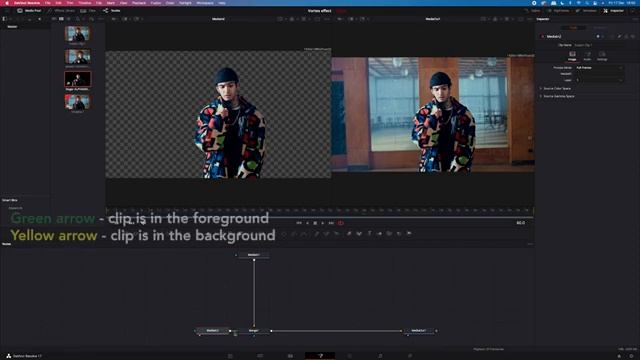The height and width of the screenshot is (360, 640).
Task: Open the Settings tab in Inspector
Action: (602, 56)
